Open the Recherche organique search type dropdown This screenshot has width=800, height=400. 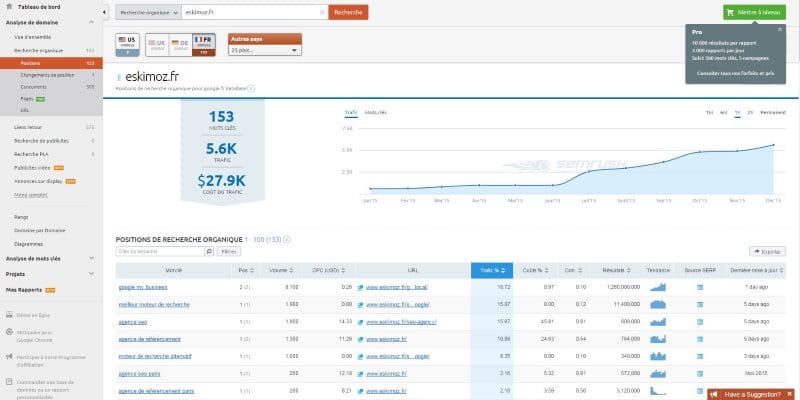(x=148, y=12)
